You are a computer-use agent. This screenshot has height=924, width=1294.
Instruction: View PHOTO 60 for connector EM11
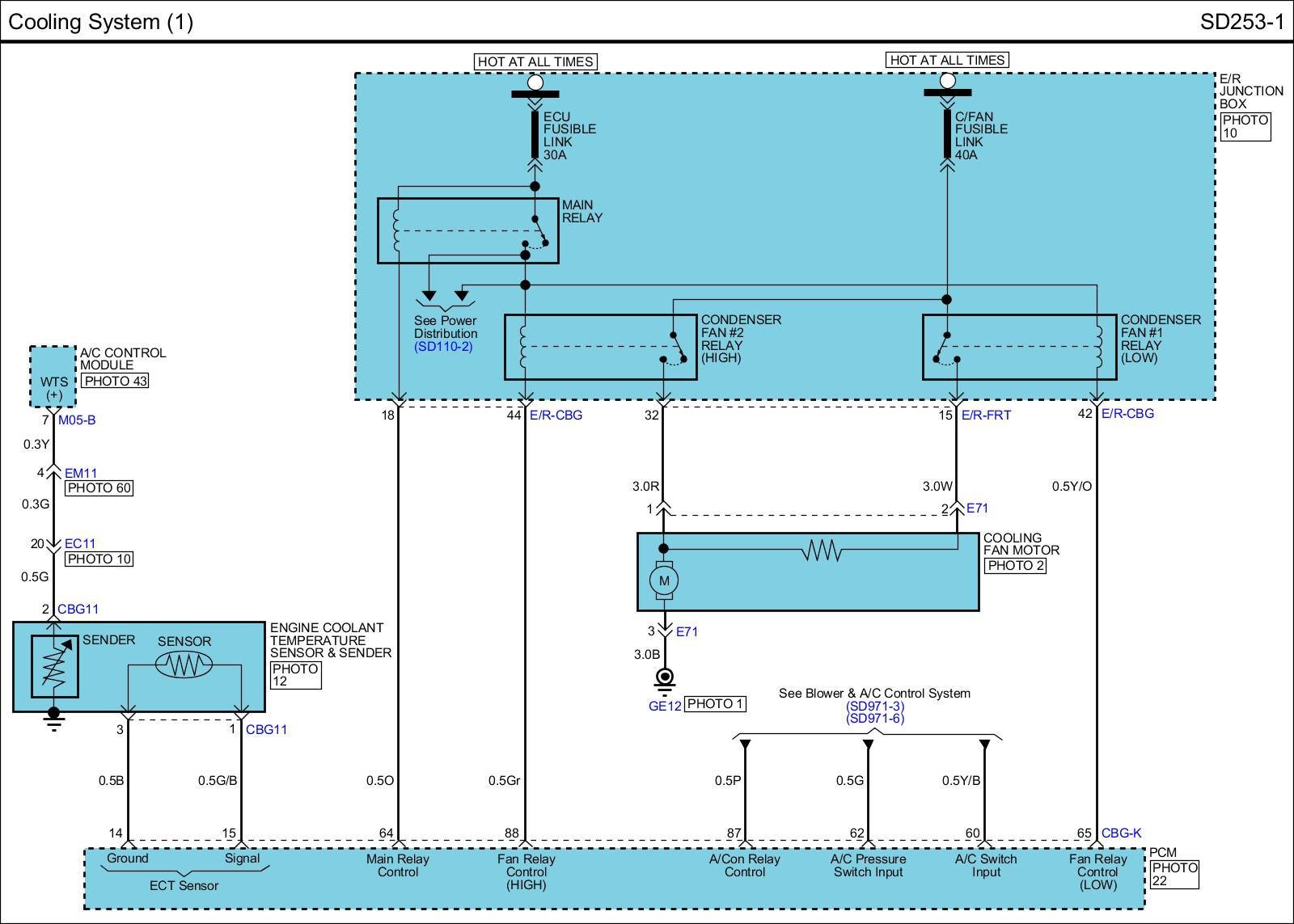99,487
